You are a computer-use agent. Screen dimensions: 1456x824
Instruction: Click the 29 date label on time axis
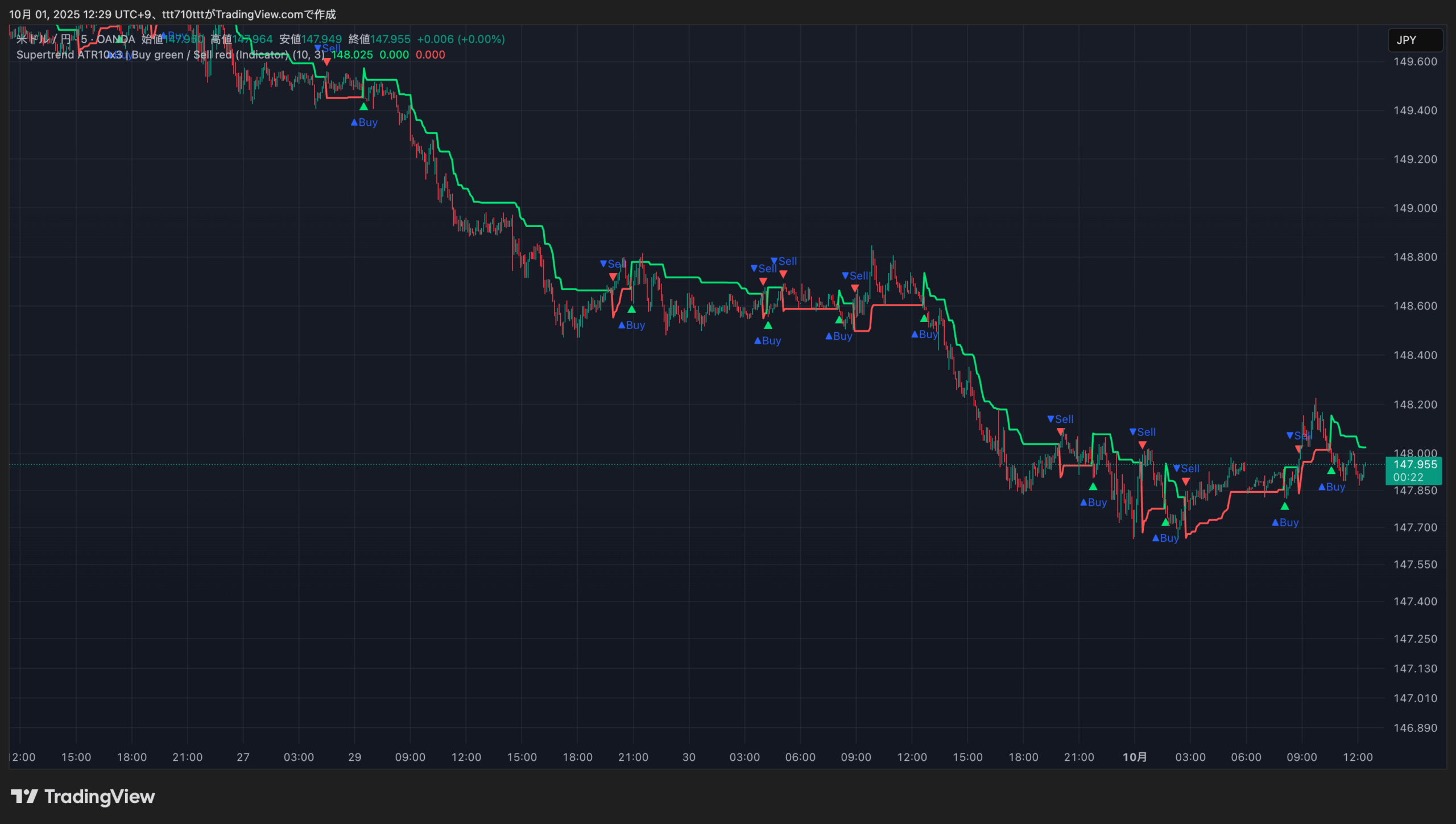tap(354, 757)
